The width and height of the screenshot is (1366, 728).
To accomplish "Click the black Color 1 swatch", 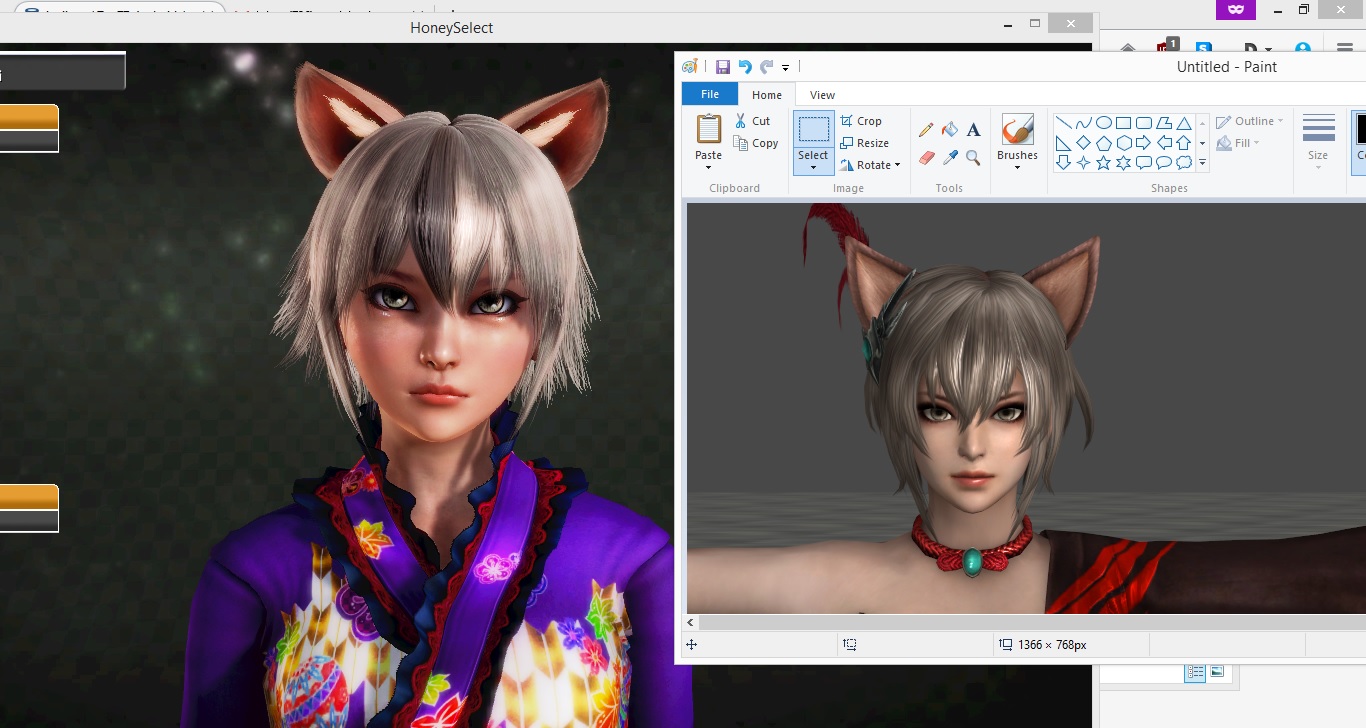I will [1361, 128].
